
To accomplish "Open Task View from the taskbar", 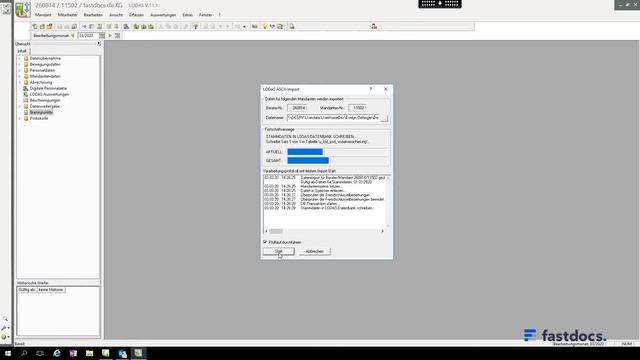I will pos(40,353).
